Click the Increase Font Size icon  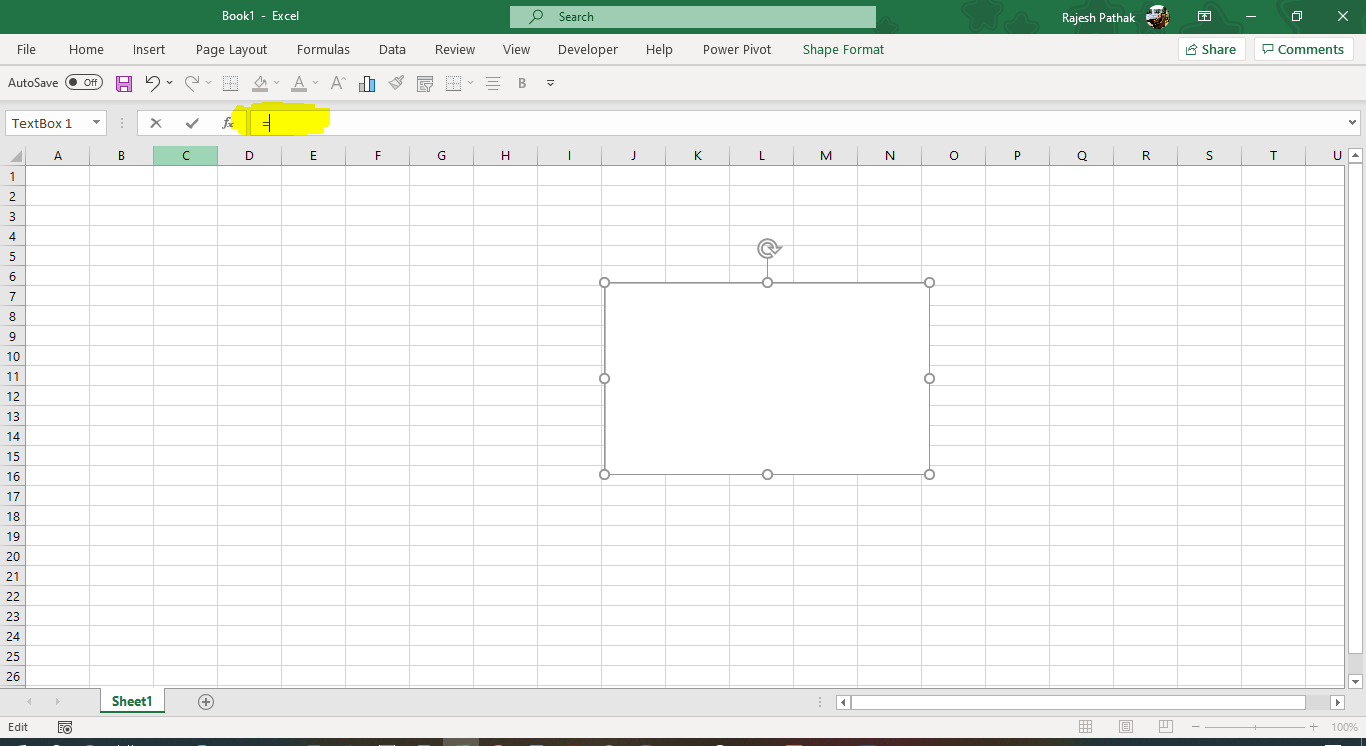click(x=337, y=83)
